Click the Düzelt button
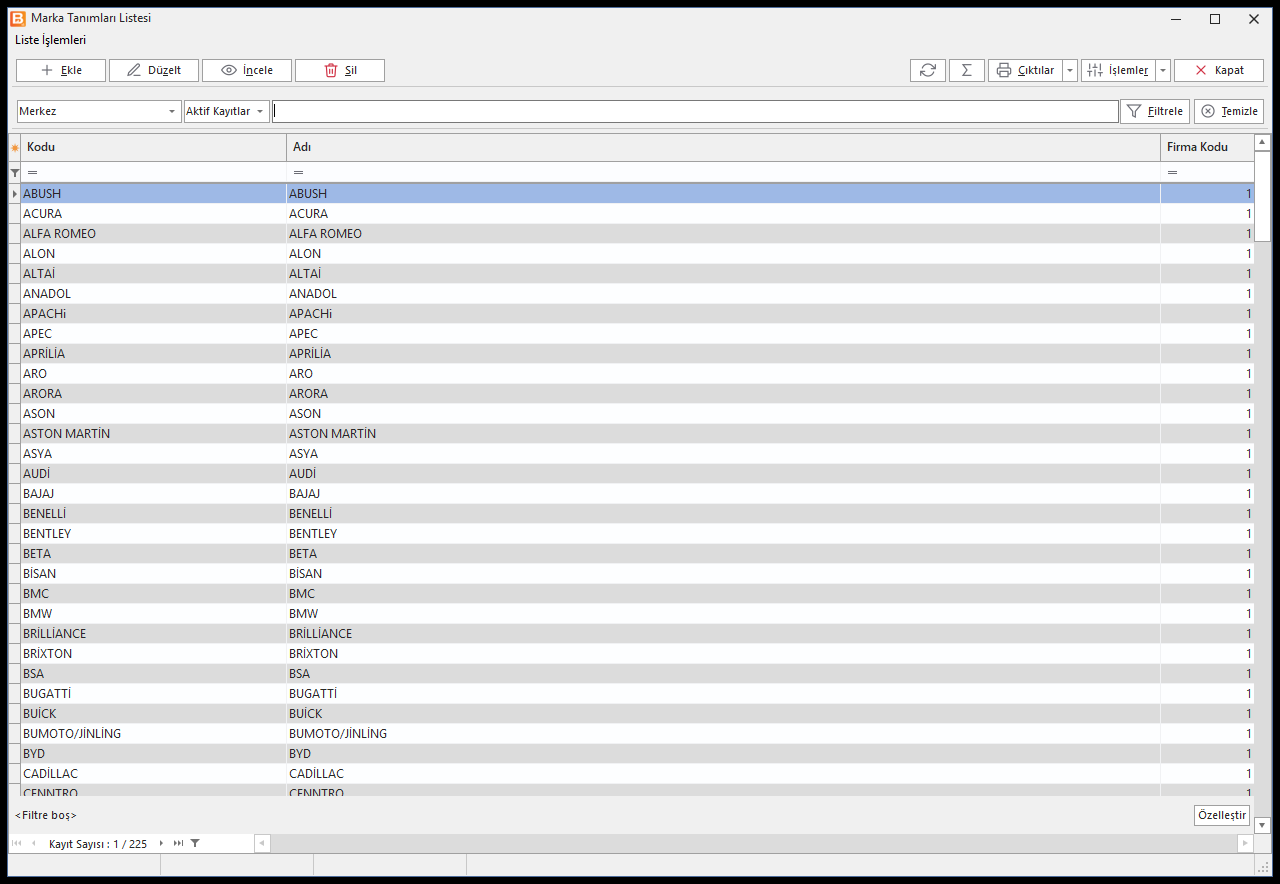 point(154,70)
